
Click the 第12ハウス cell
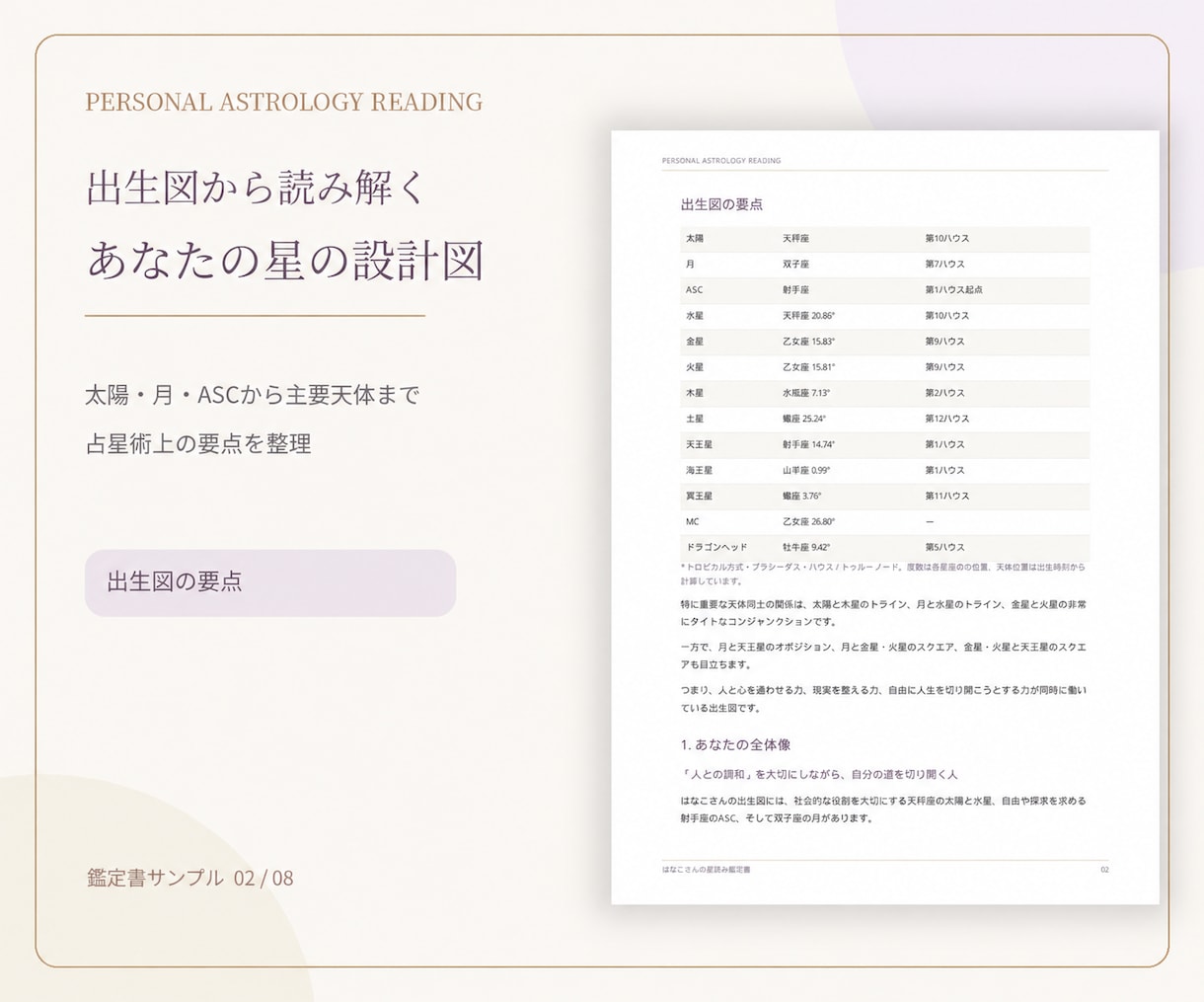point(946,419)
